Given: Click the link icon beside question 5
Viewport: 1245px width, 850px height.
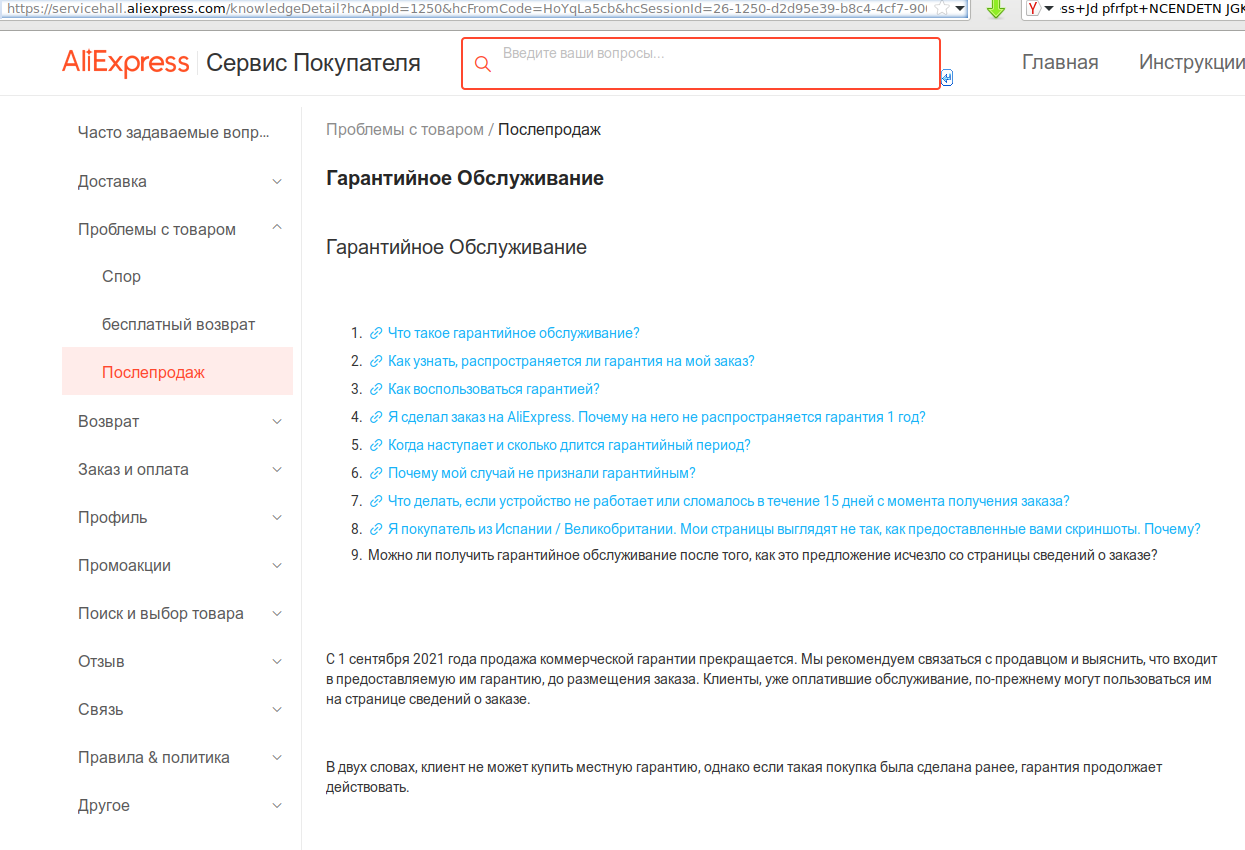Looking at the screenshot, I should pos(376,445).
